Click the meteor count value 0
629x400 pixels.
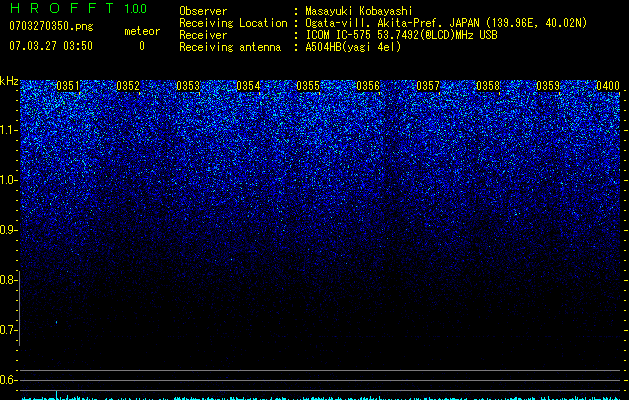click(x=142, y=46)
